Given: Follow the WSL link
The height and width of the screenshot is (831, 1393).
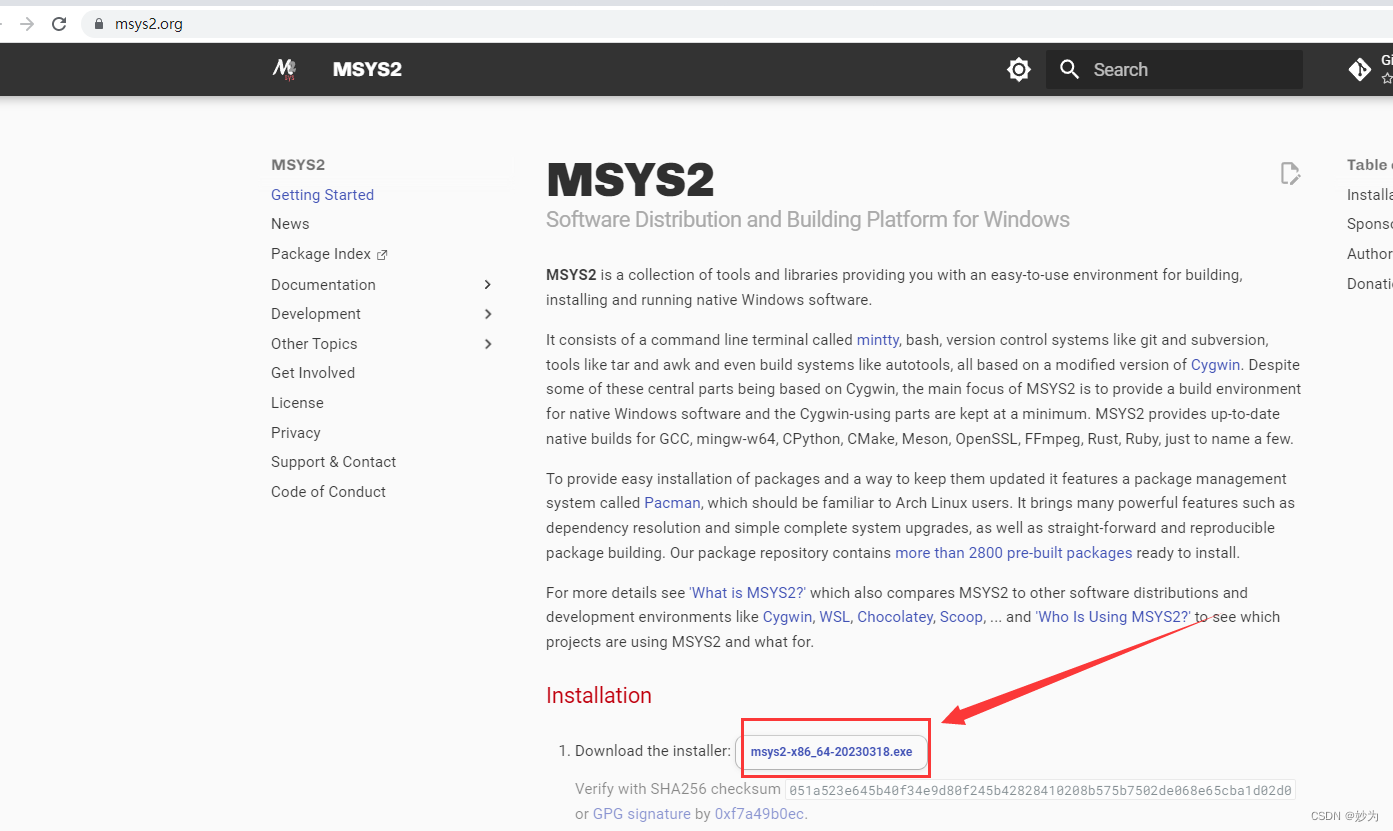Looking at the screenshot, I should (x=834, y=617).
